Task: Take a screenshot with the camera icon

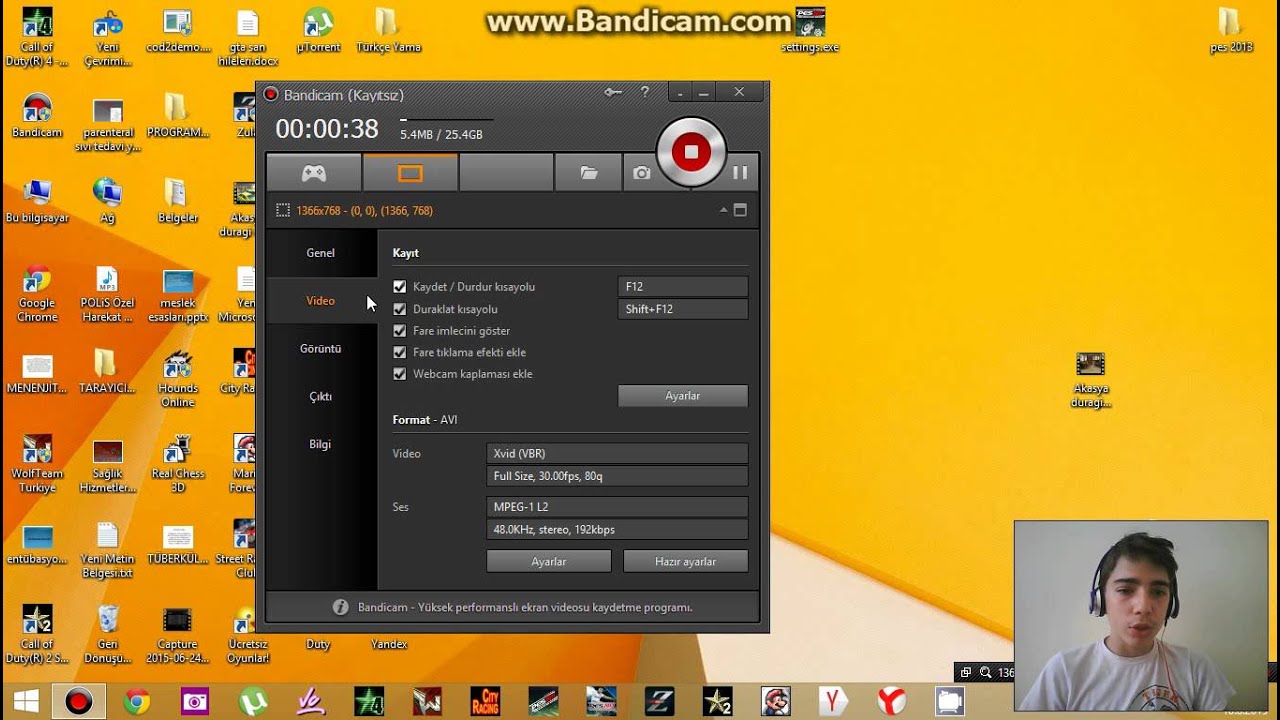Action: click(641, 173)
